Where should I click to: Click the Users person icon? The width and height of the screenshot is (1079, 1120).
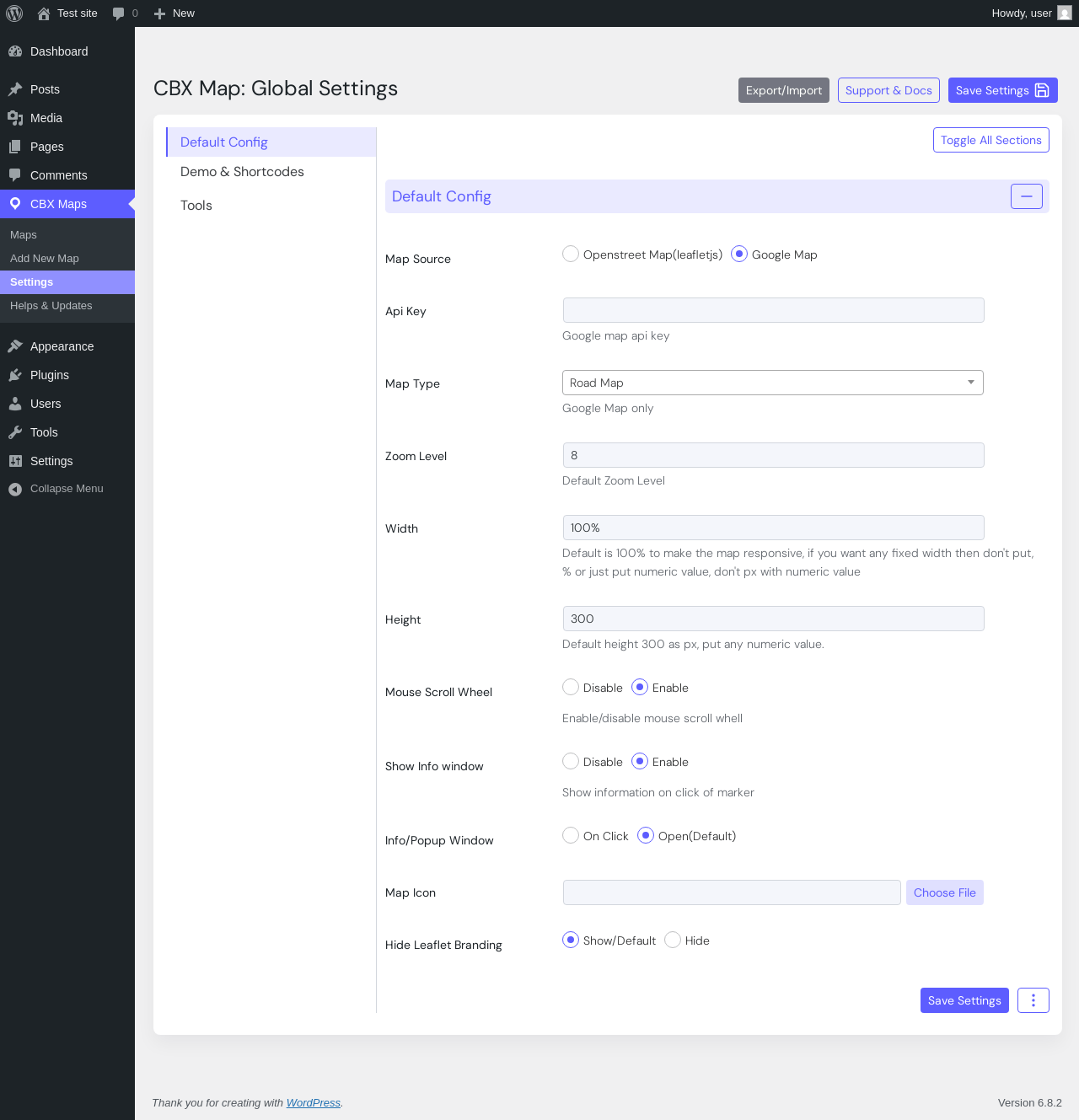coord(15,404)
